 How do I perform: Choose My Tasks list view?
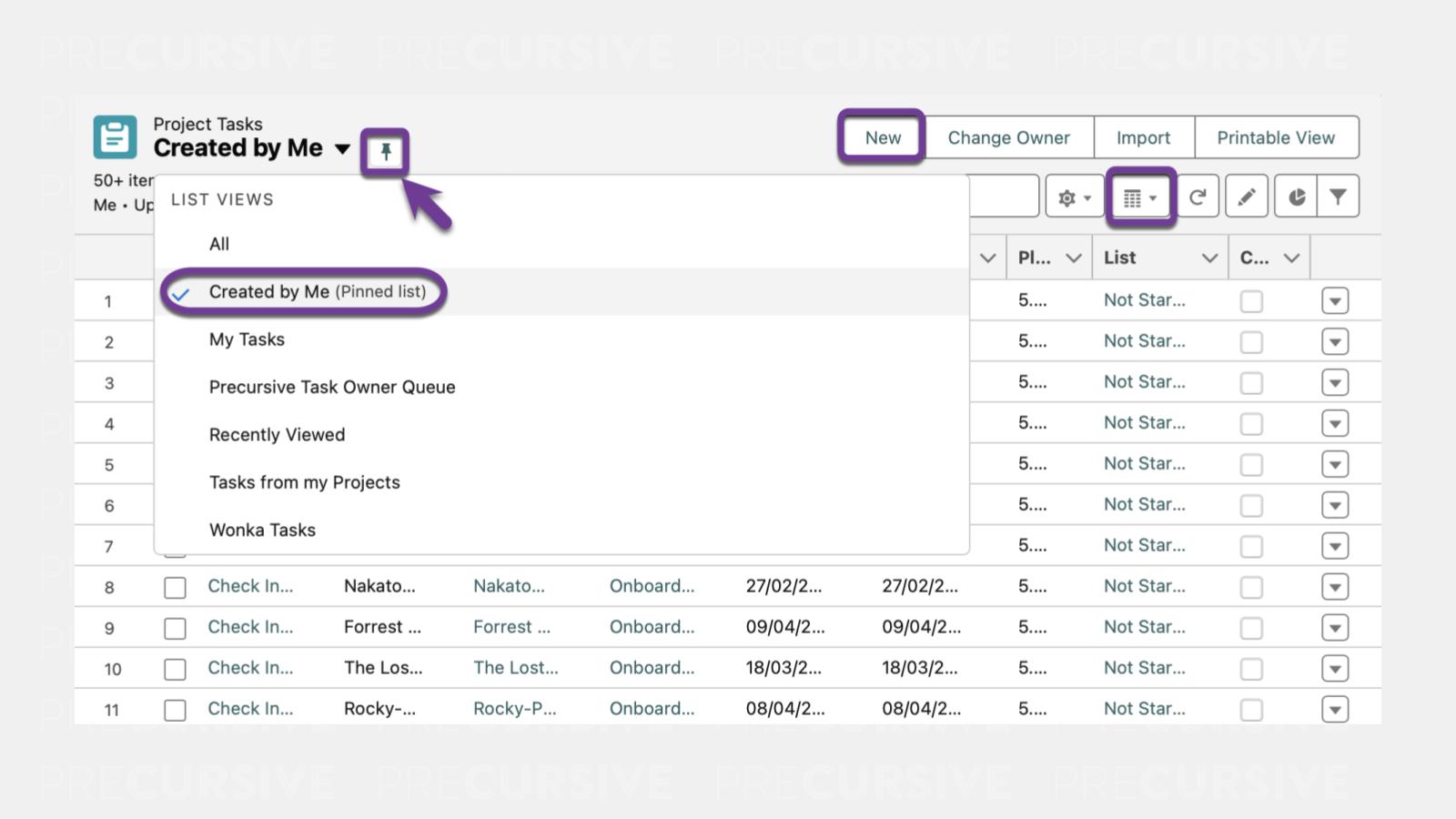point(247,339)
